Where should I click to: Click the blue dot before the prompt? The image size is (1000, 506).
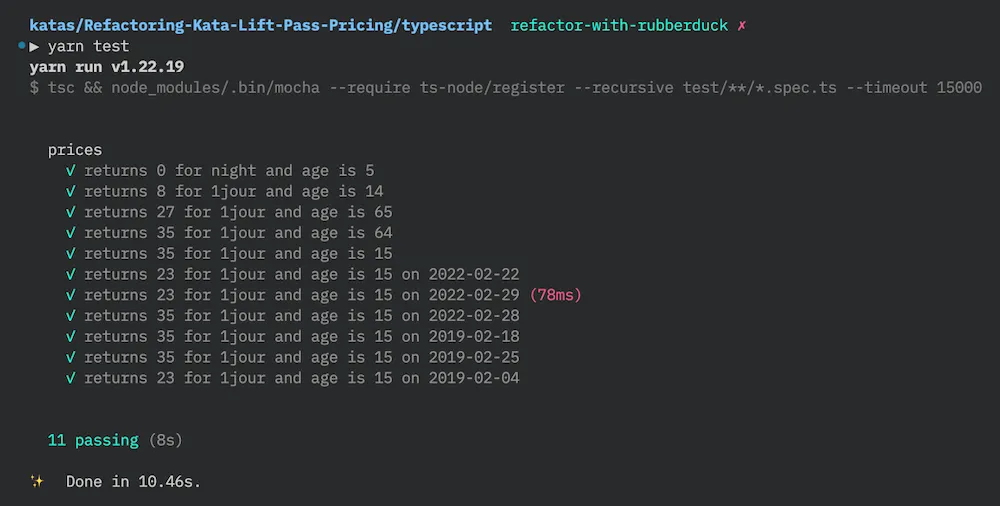point(21,46)
